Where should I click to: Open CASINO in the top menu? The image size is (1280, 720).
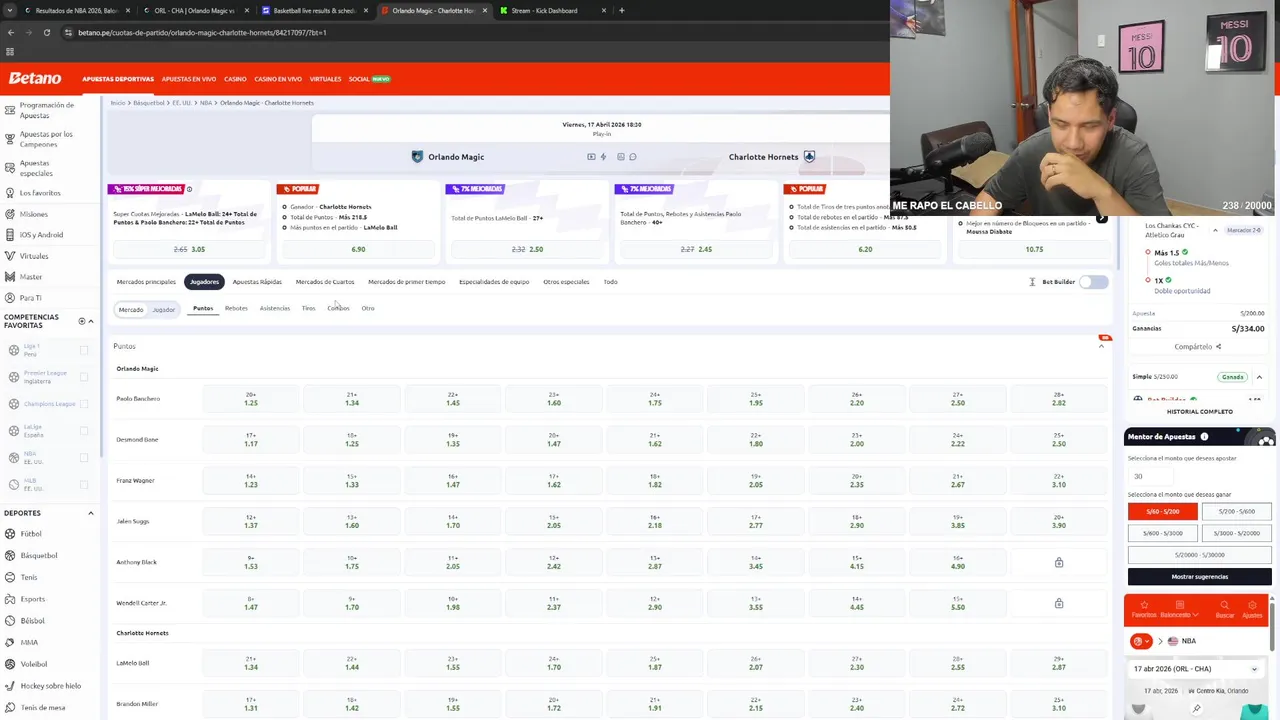tap(235, 79)
